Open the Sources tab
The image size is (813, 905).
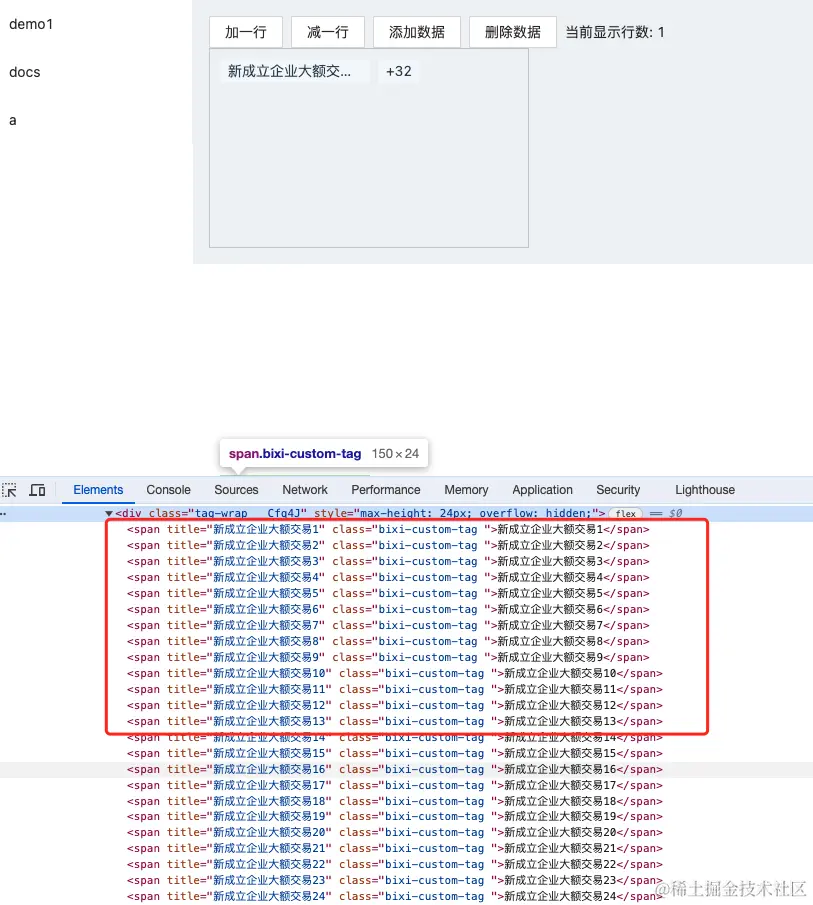point(236,490)
